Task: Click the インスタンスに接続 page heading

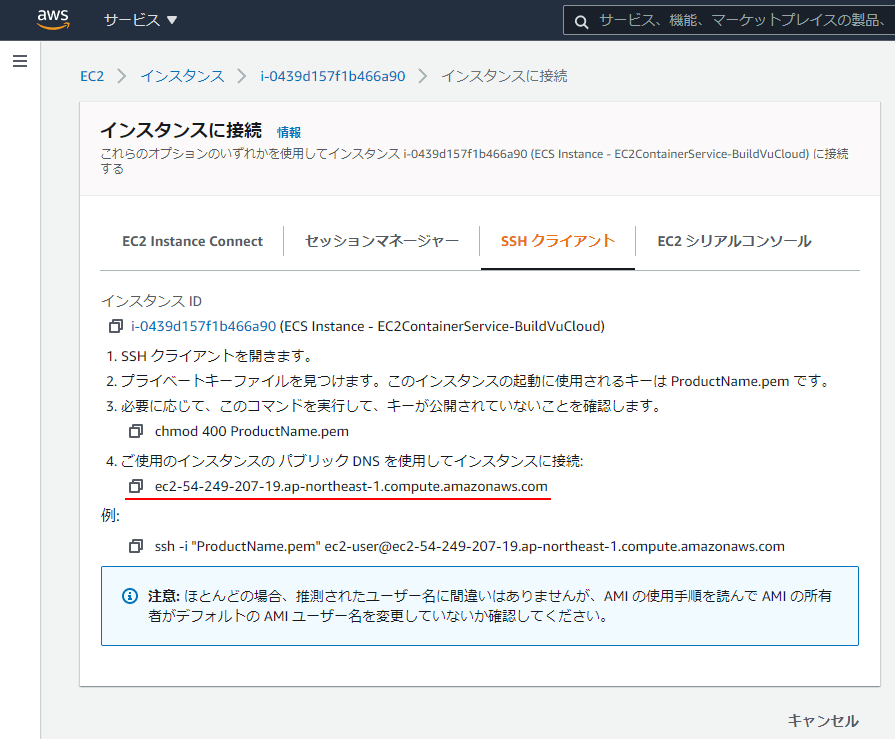Action: (x=181, y=131)
